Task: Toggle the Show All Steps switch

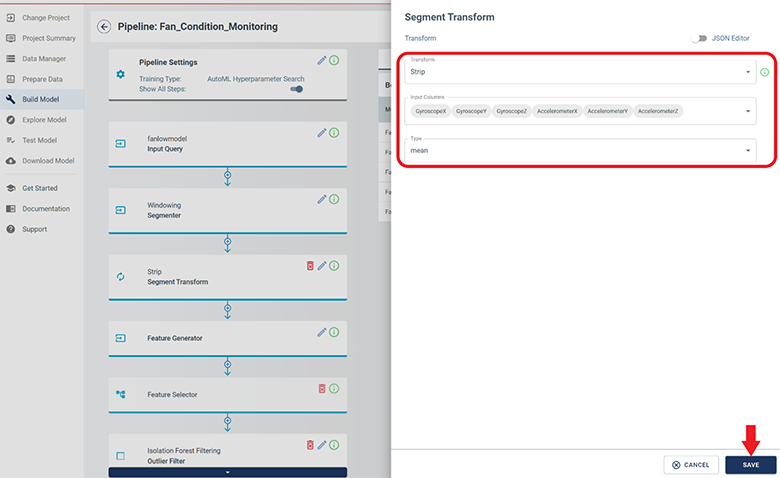Action: tap(296, 89)
